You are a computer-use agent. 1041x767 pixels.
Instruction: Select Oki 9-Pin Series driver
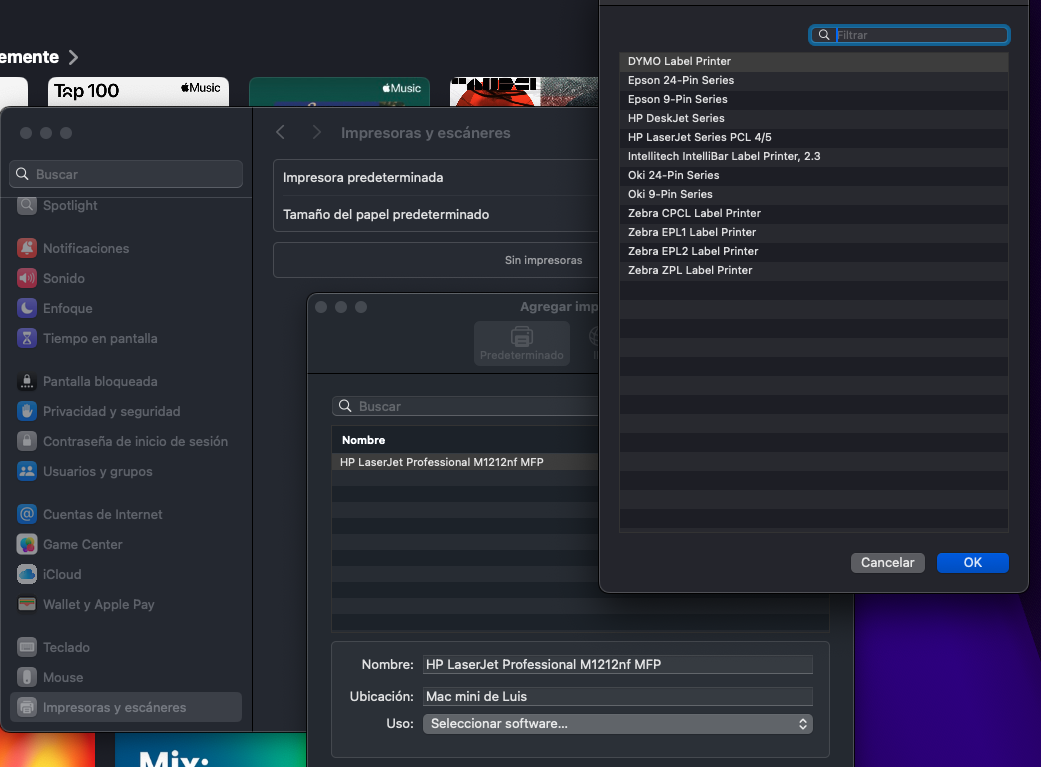click(x=813, y=195)
